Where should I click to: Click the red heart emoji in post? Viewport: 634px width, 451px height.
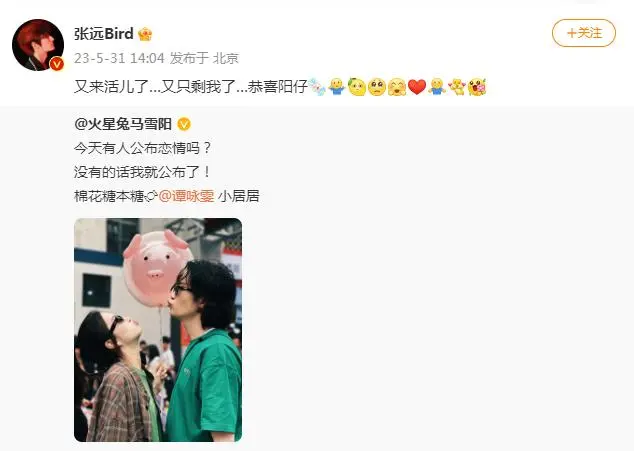pos(417,87)
